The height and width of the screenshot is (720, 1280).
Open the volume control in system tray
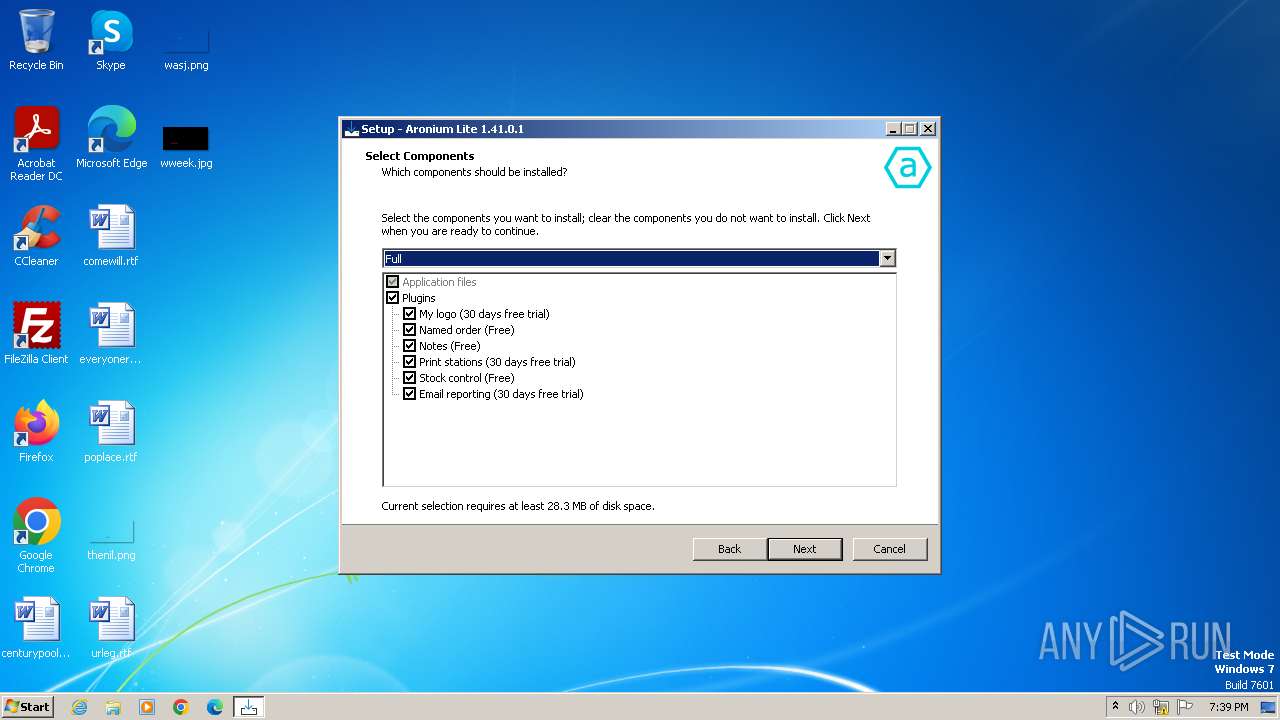[x=1137, y=707]
